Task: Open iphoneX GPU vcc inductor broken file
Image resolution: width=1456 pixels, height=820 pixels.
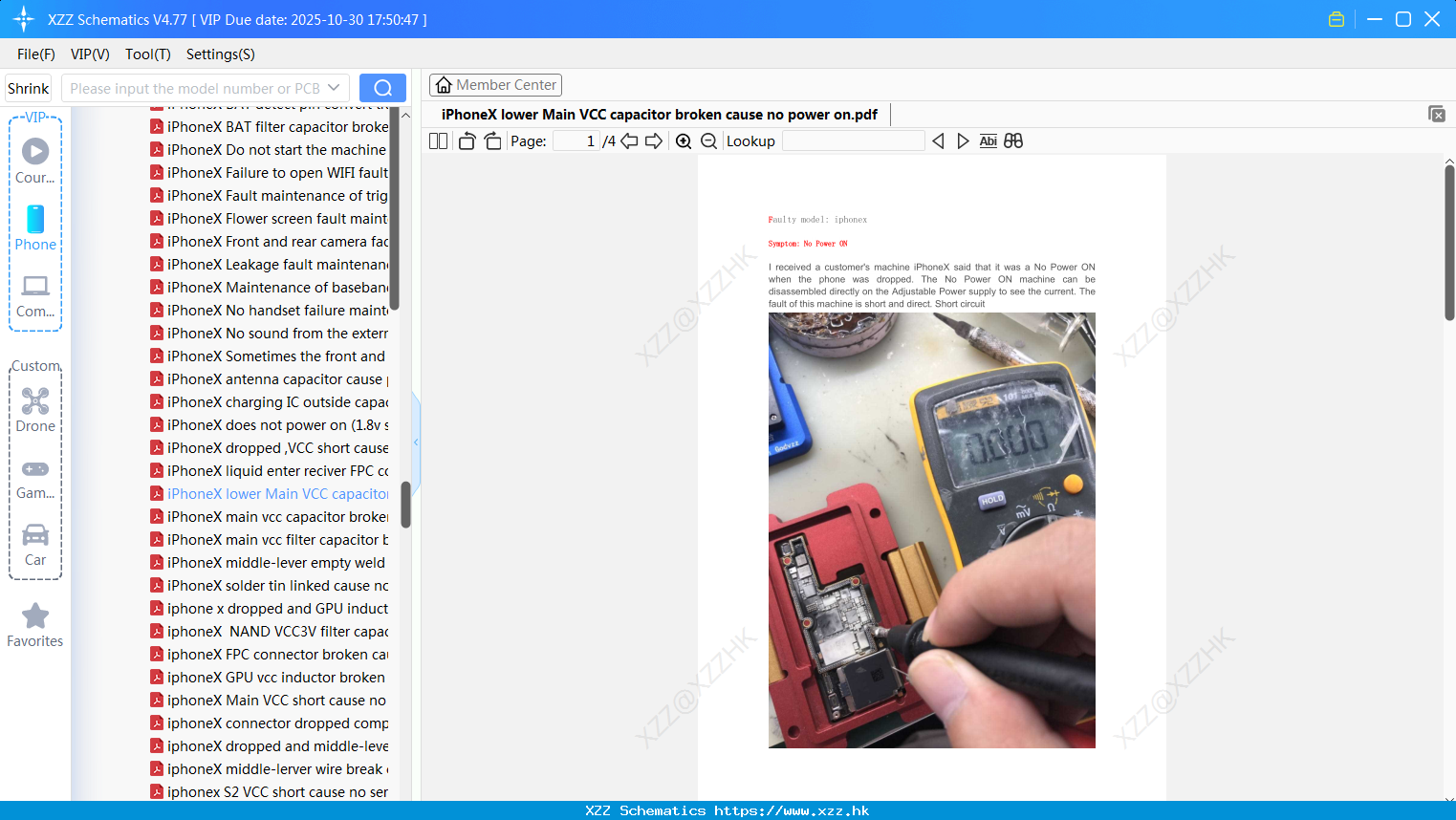Action: [270, 678]
